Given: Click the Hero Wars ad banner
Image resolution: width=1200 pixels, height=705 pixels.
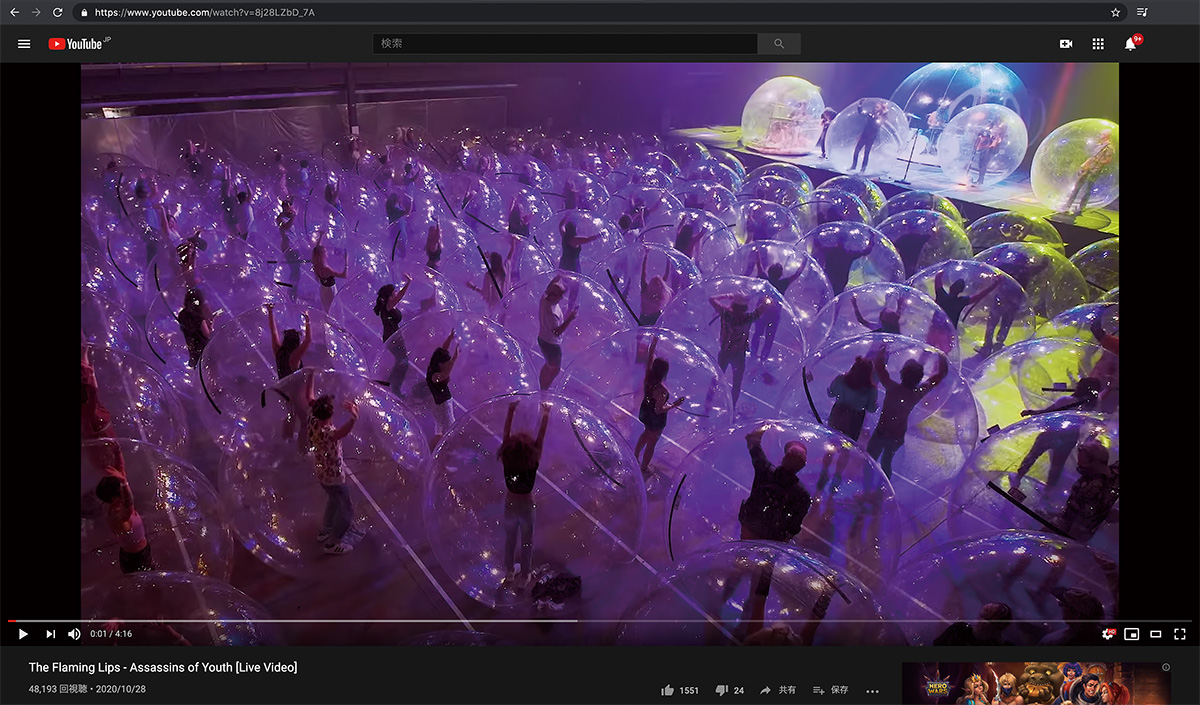Looking at the screenshot, I should (x=1036, y=684).
